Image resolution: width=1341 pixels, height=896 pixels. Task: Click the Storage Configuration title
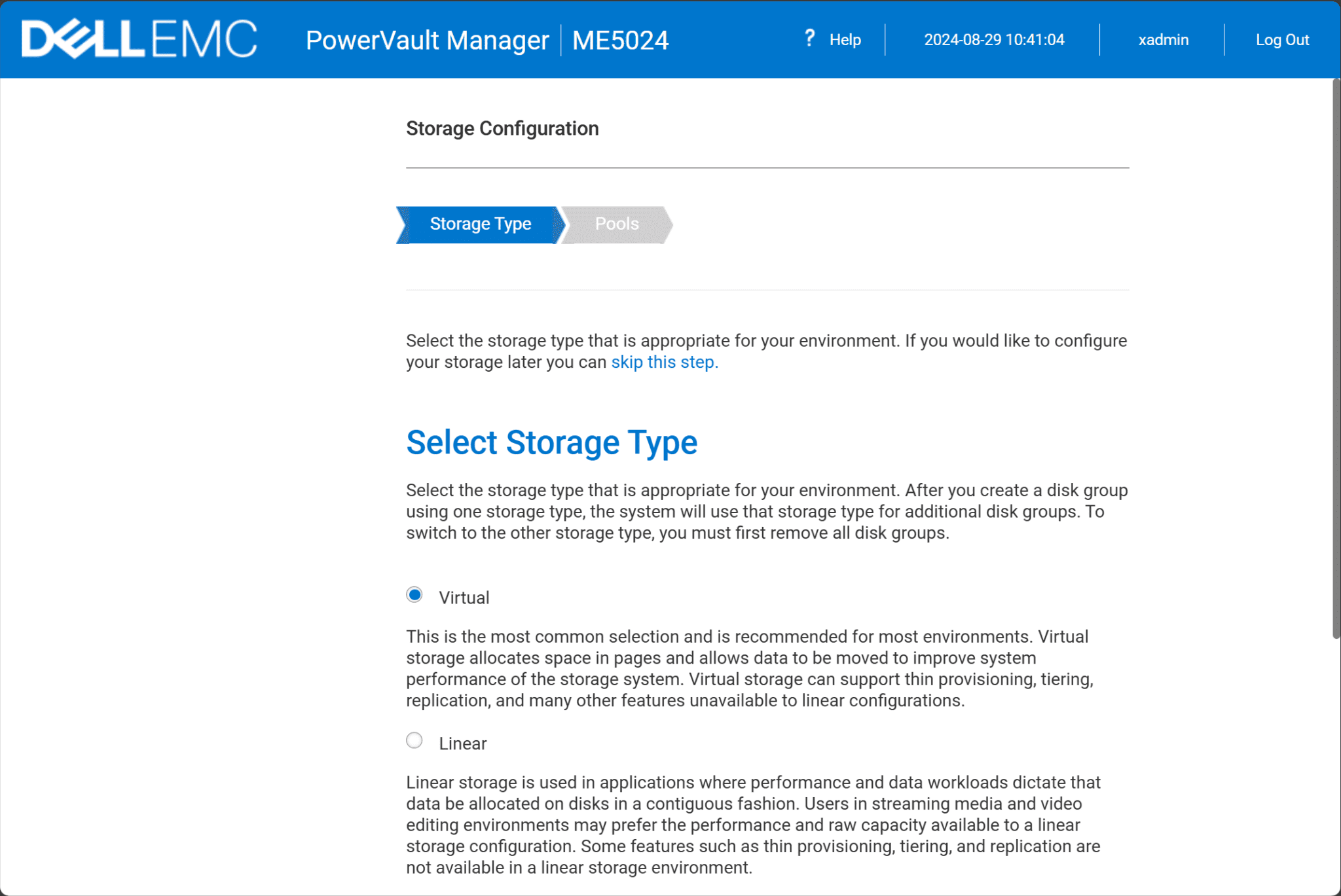(x=502, y=128)
